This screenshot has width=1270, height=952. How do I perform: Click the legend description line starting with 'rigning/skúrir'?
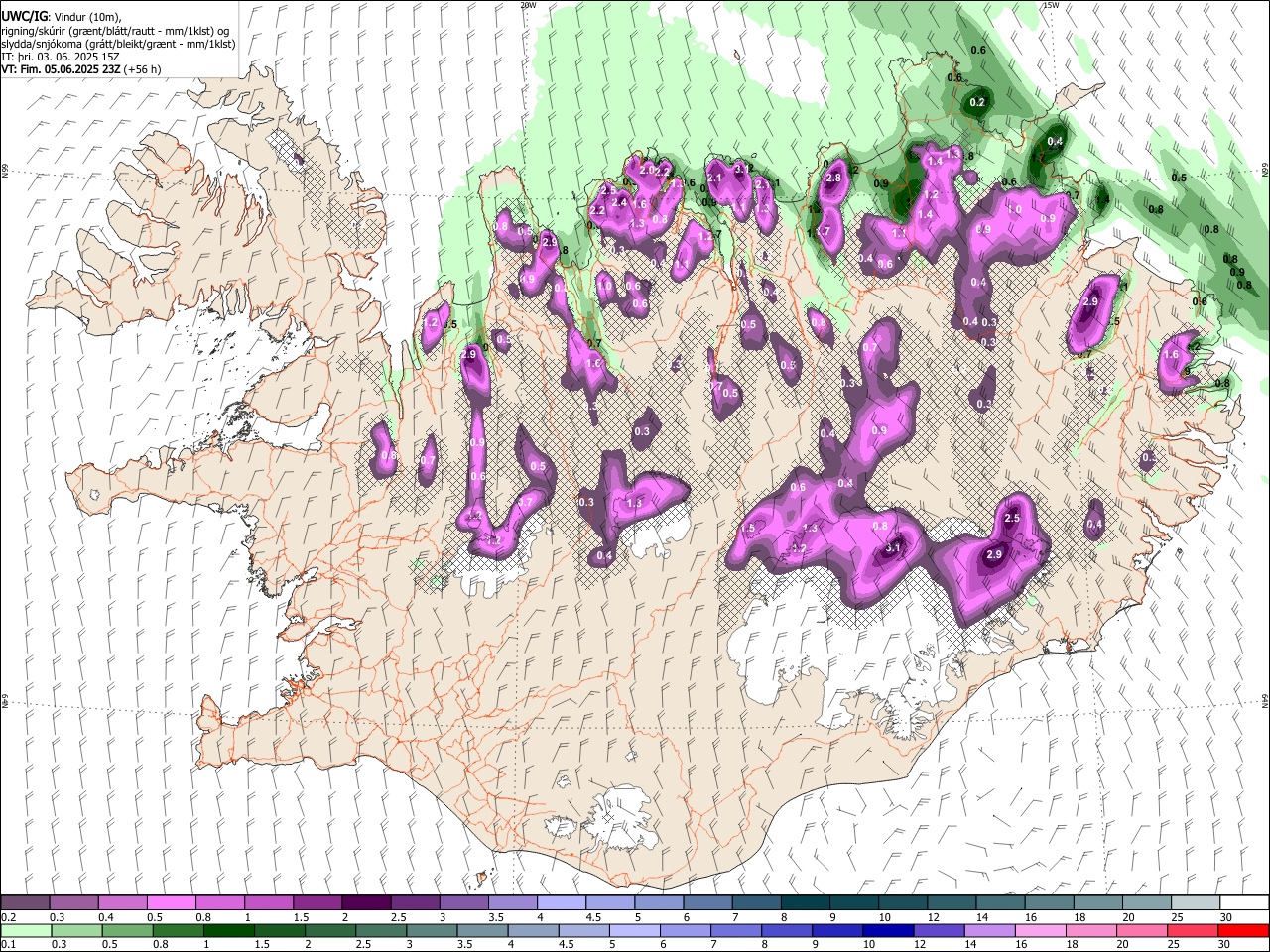coord(115,31)
